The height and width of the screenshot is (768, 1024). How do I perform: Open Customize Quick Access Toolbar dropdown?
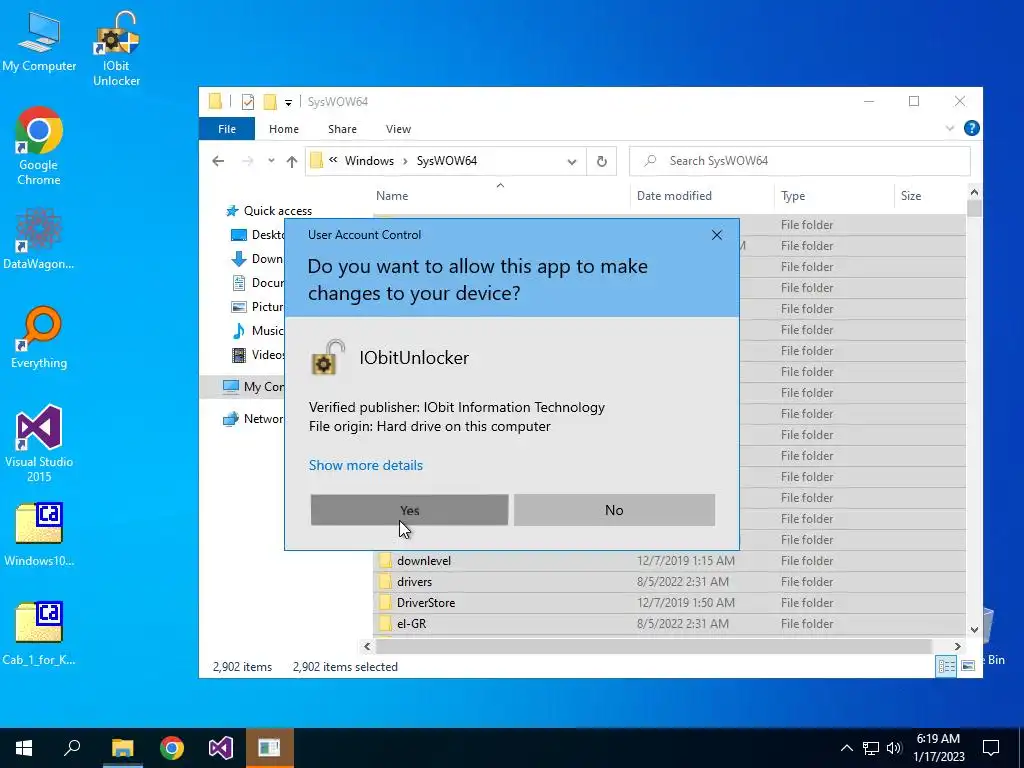point(288,103)
